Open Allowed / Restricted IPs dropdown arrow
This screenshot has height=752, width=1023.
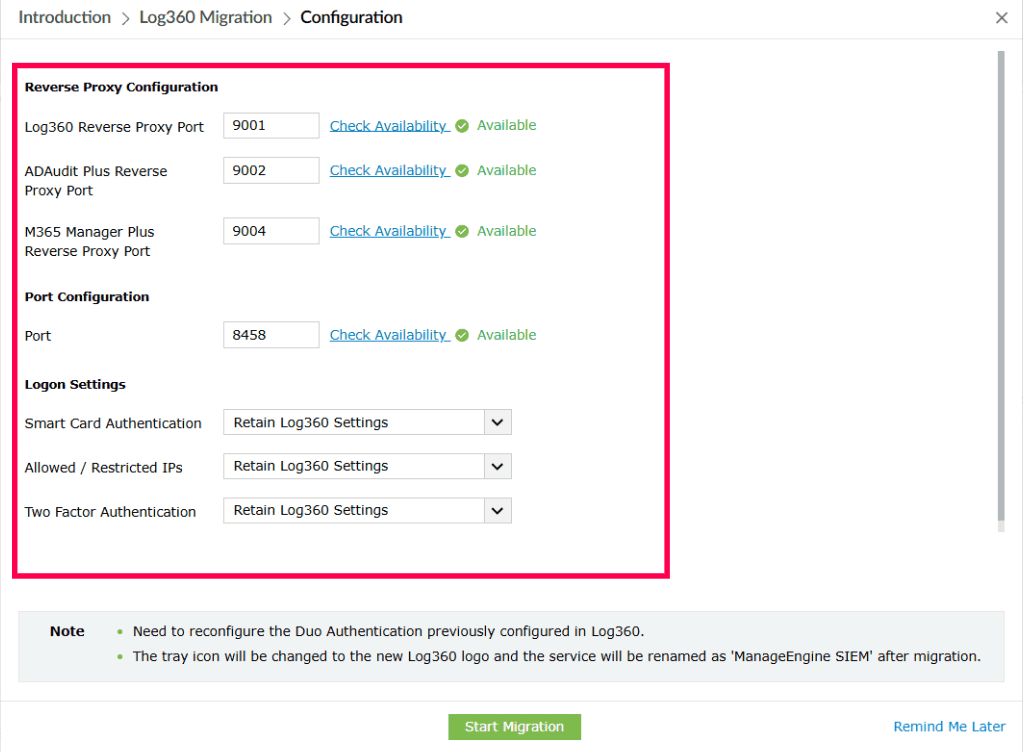pos(497,466)
